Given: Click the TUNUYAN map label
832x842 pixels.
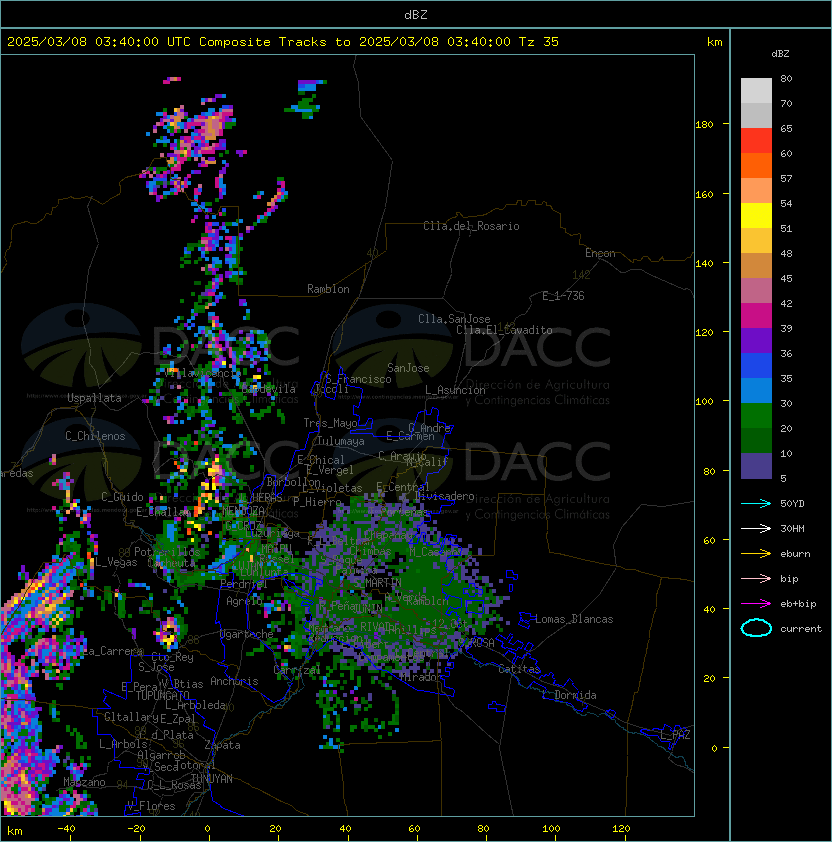Looking at the screenshot, I should coord(212,779).
